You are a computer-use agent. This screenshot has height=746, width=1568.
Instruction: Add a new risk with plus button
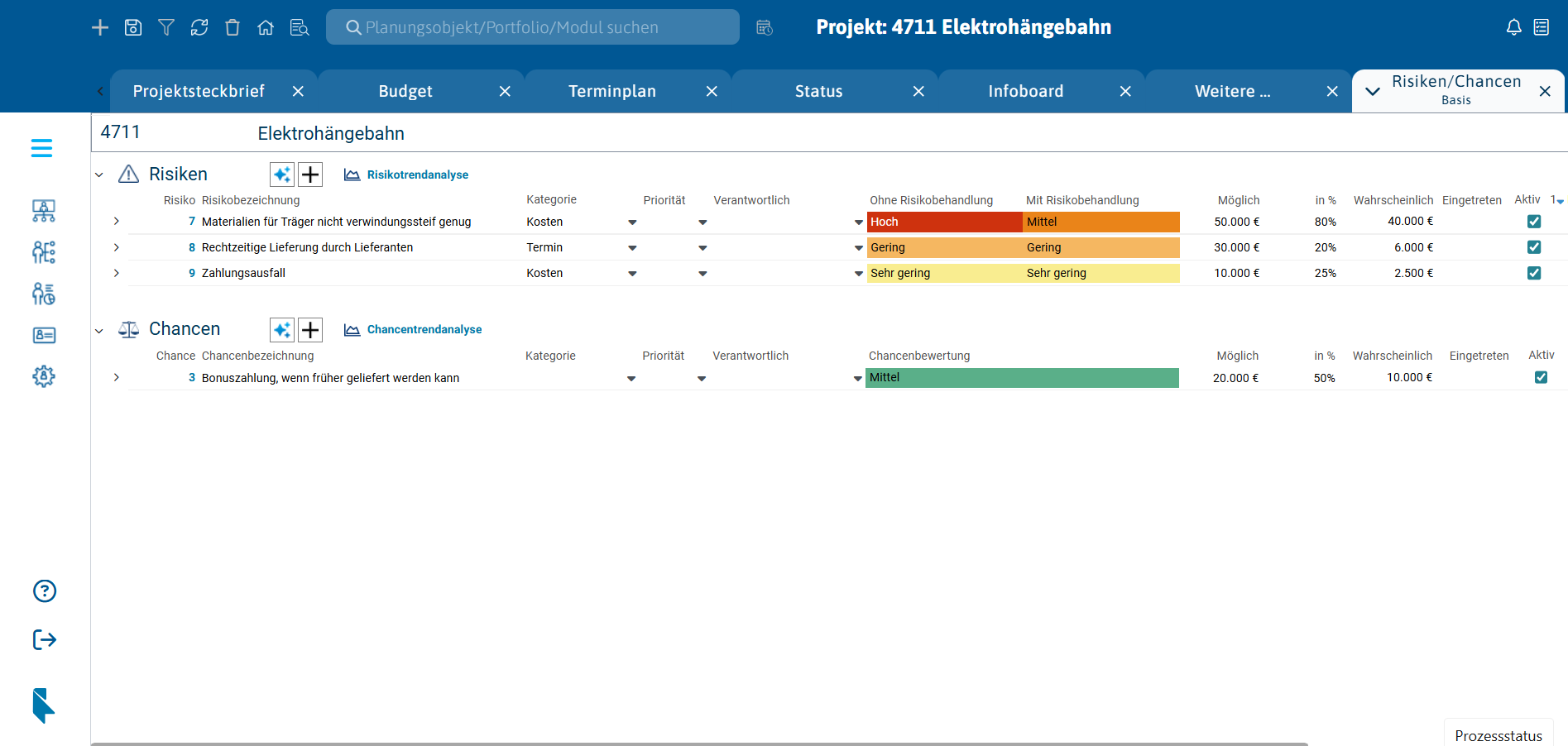click(x=310, y=175)
